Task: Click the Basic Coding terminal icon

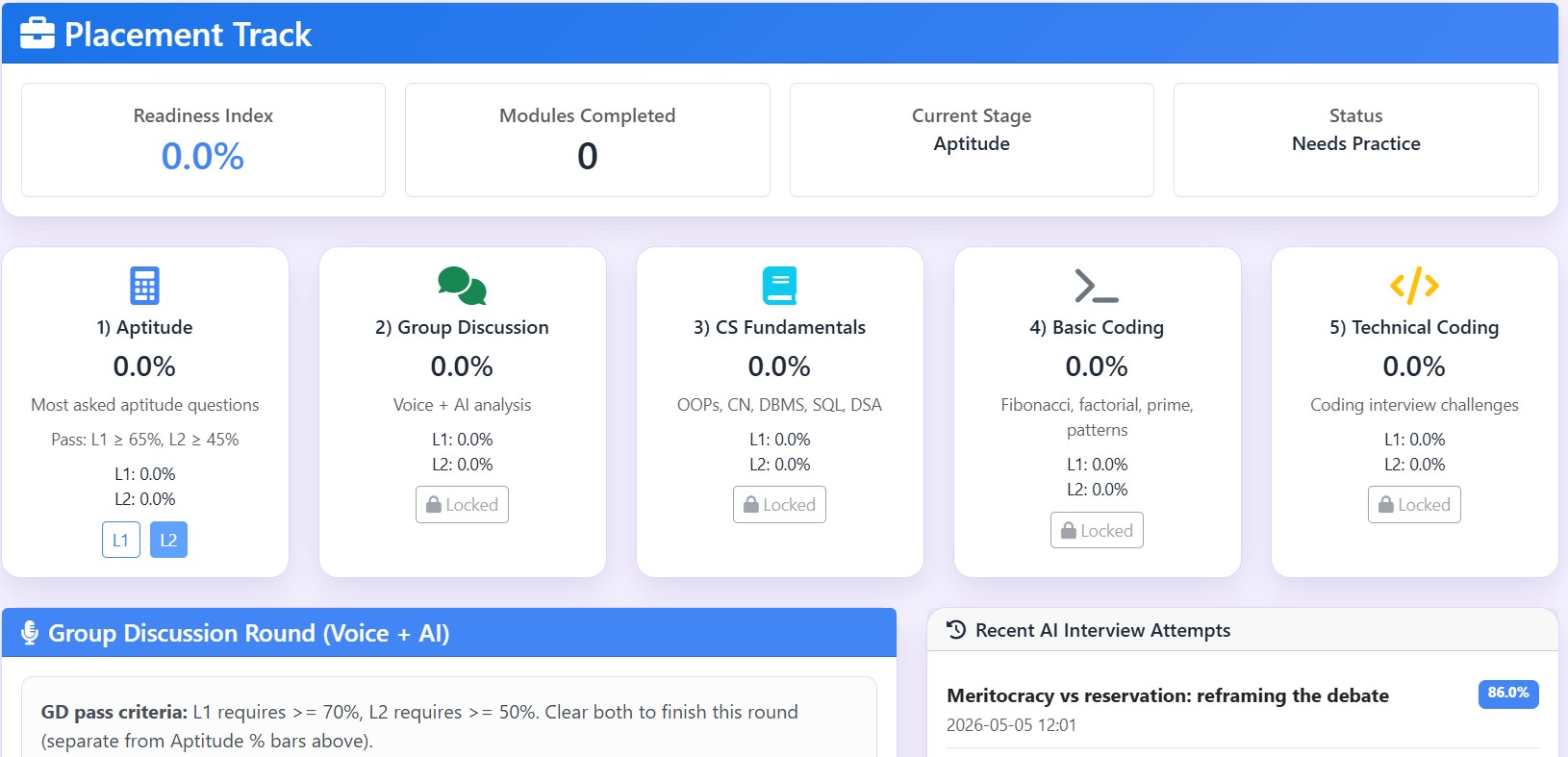Action: (1097, 286)
